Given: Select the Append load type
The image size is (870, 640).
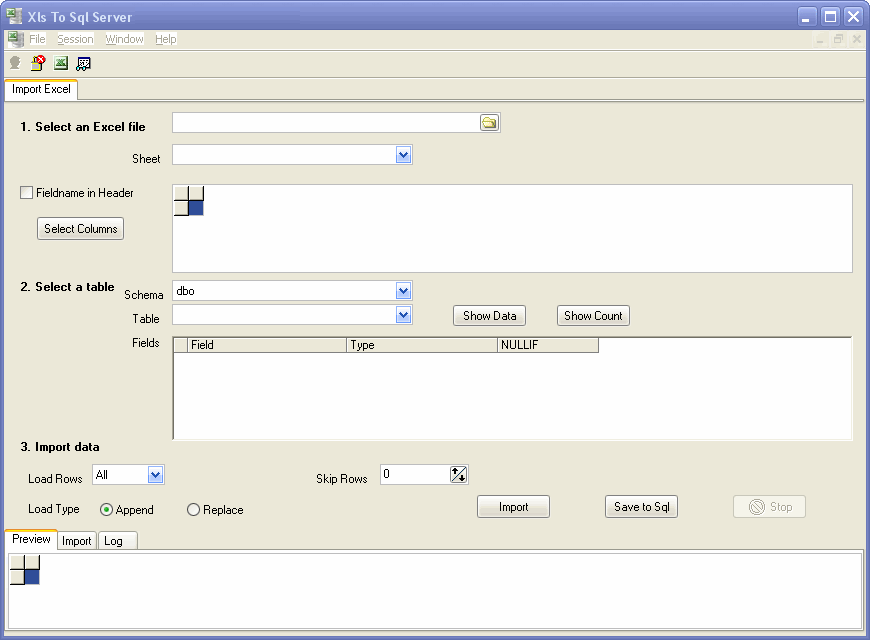Looking at the screenshot, I should [106, 510].
